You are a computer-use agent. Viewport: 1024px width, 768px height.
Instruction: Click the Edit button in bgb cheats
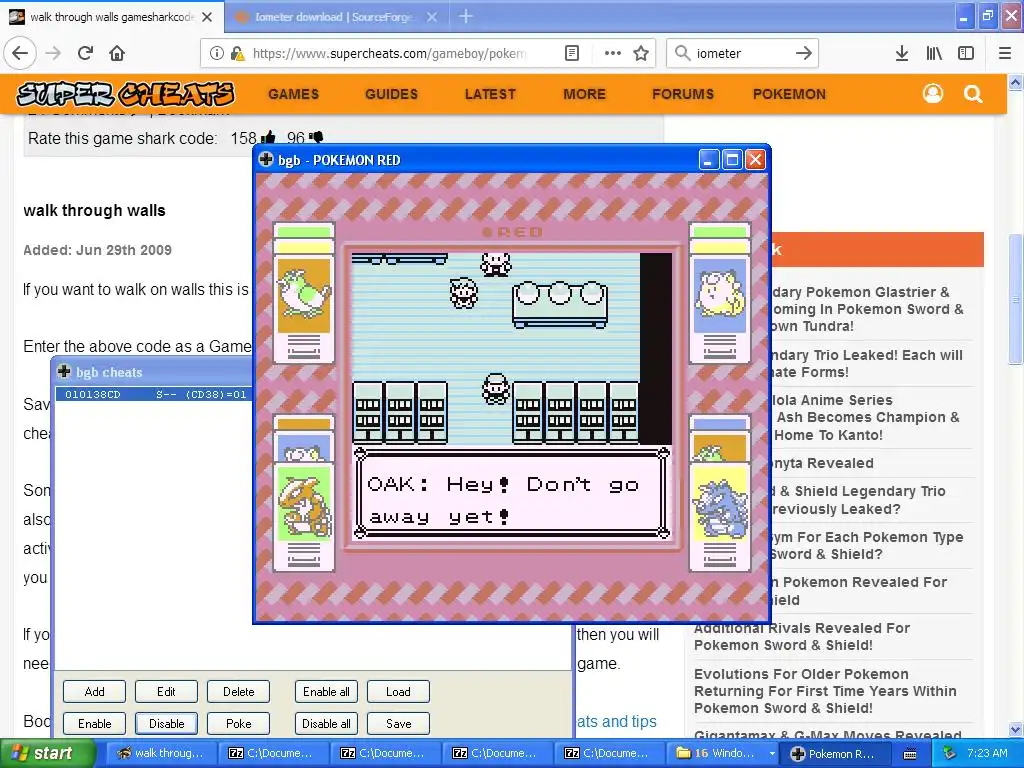tap(166, 692)
